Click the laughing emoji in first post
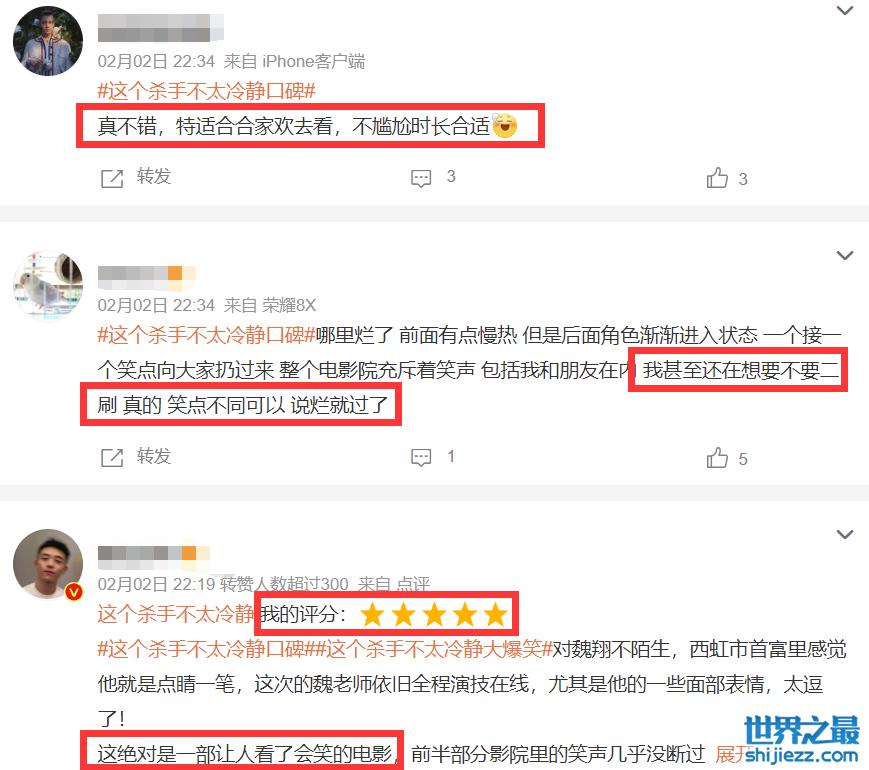Screen dimensions: 869x770 click(x=504, y=125)
